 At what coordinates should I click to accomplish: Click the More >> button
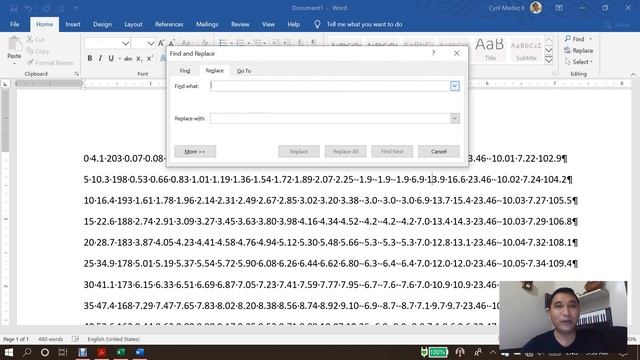click(195, 151)
